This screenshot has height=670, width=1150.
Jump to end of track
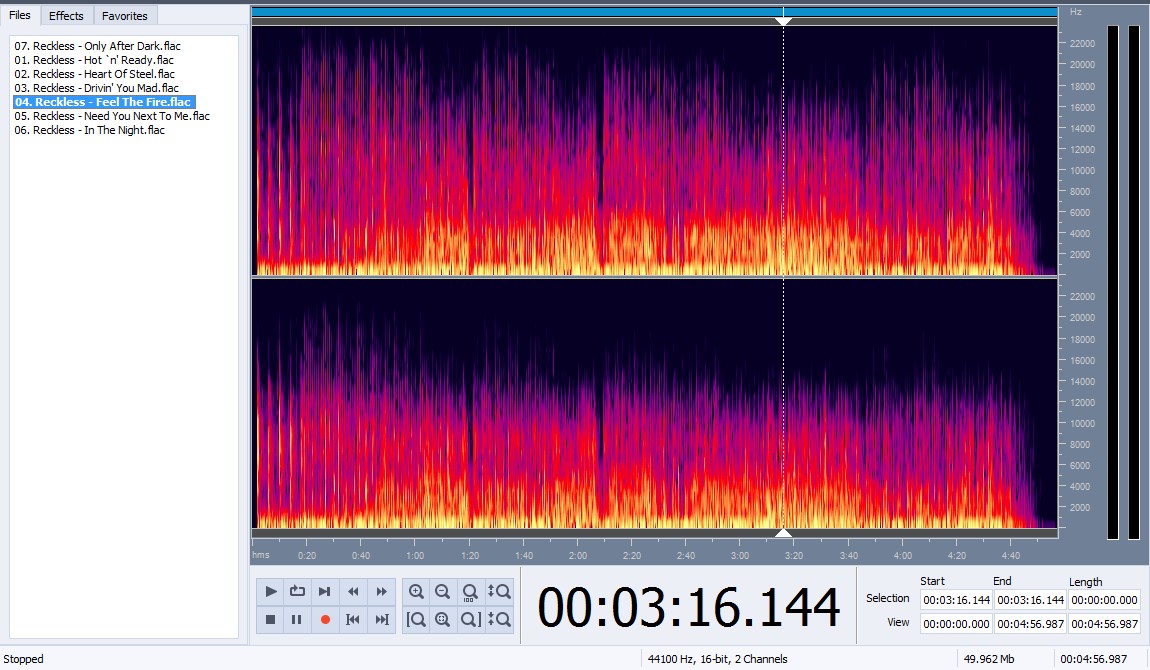[x=381, y=619]
